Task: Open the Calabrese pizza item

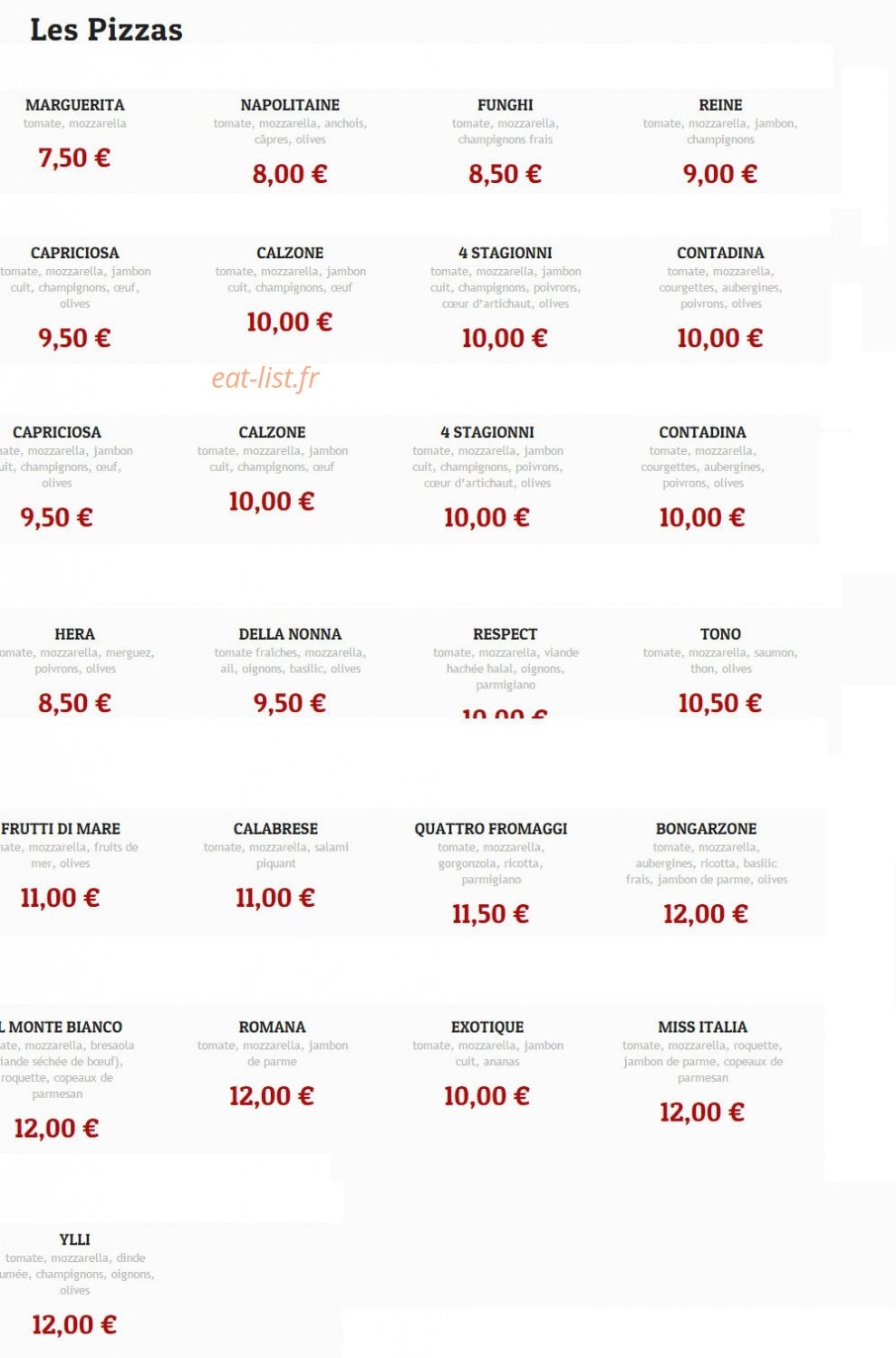Action: (x=275, y=829)
